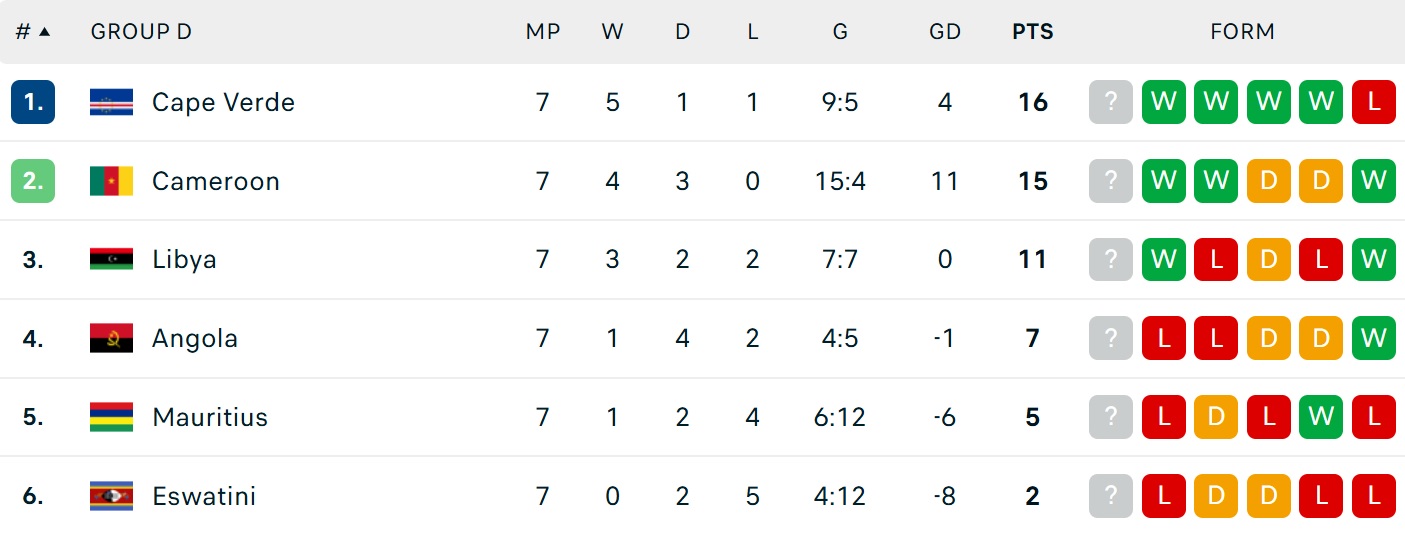Click Mauritius's green win form badge
1405x534 pixels.
pyautogui.click(x=1321, y=417)
